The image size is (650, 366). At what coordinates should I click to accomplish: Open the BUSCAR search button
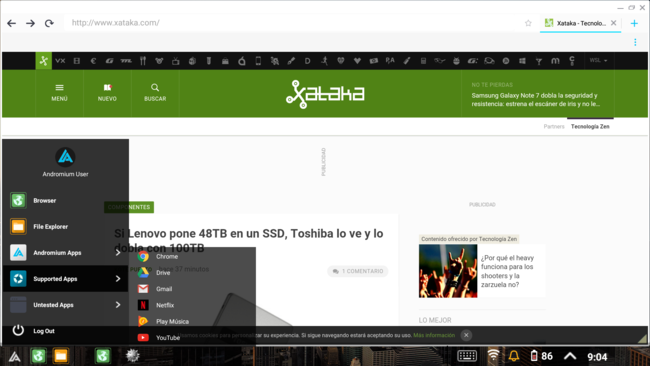pyautogui.click(x=155, y=93)
